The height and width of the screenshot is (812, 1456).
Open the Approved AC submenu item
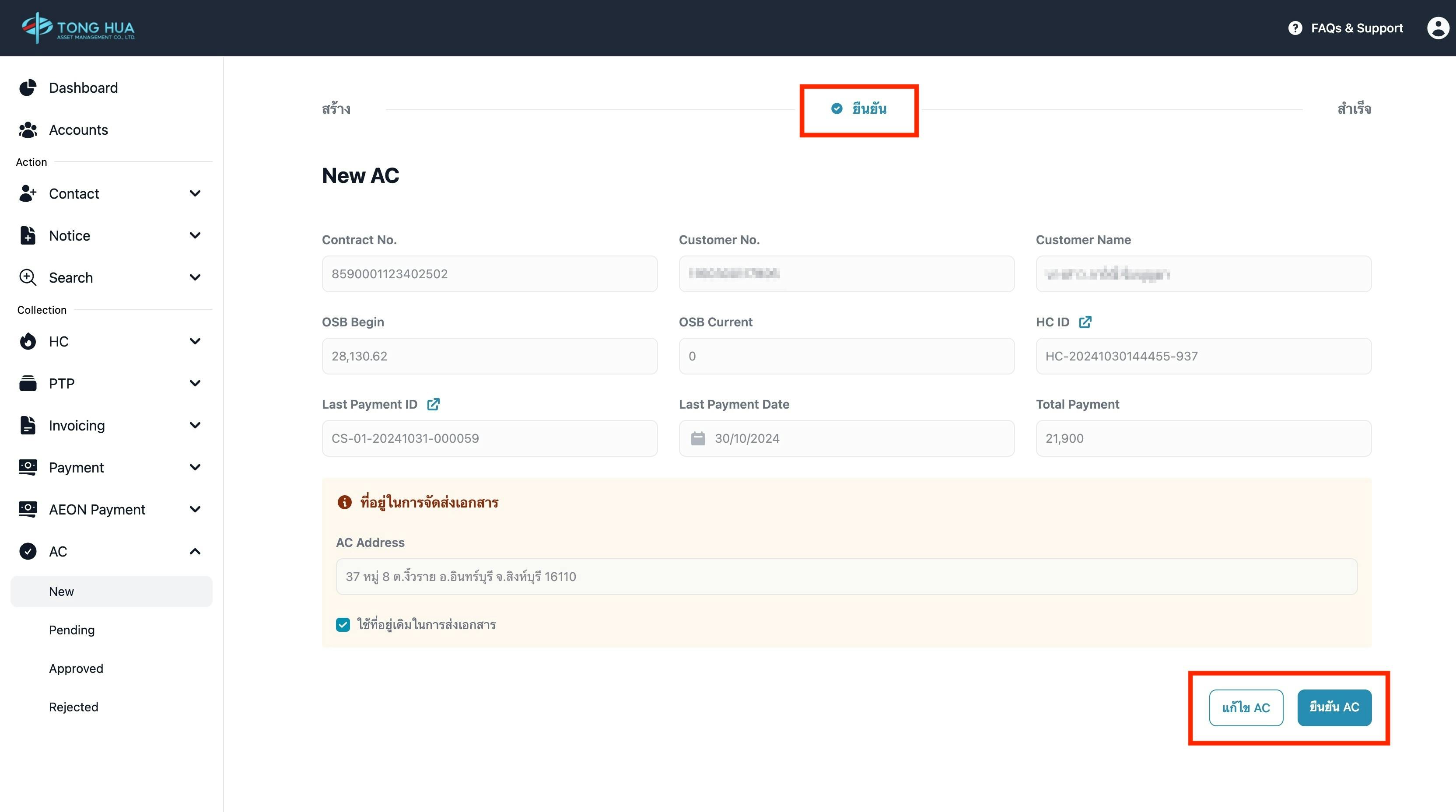[76, 668]
